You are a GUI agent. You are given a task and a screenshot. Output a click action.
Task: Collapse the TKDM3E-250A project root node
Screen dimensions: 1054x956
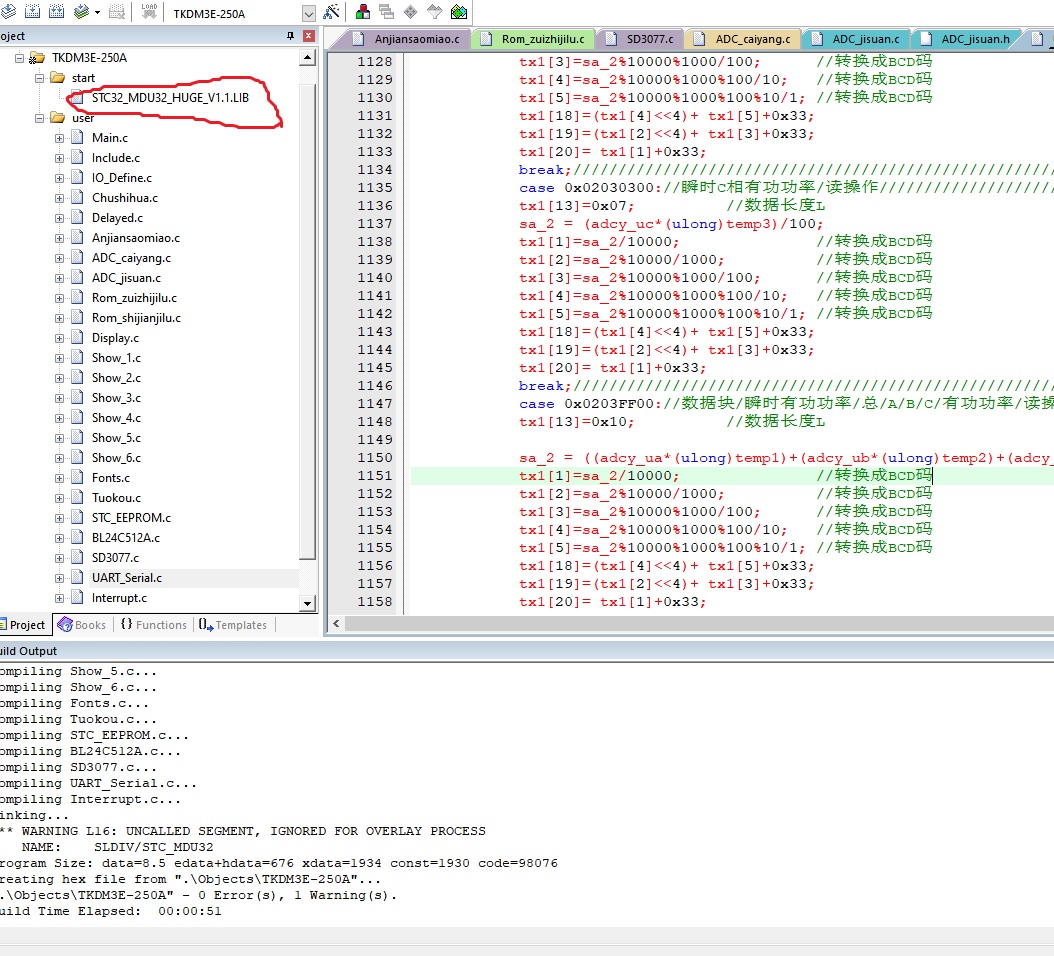19,58
